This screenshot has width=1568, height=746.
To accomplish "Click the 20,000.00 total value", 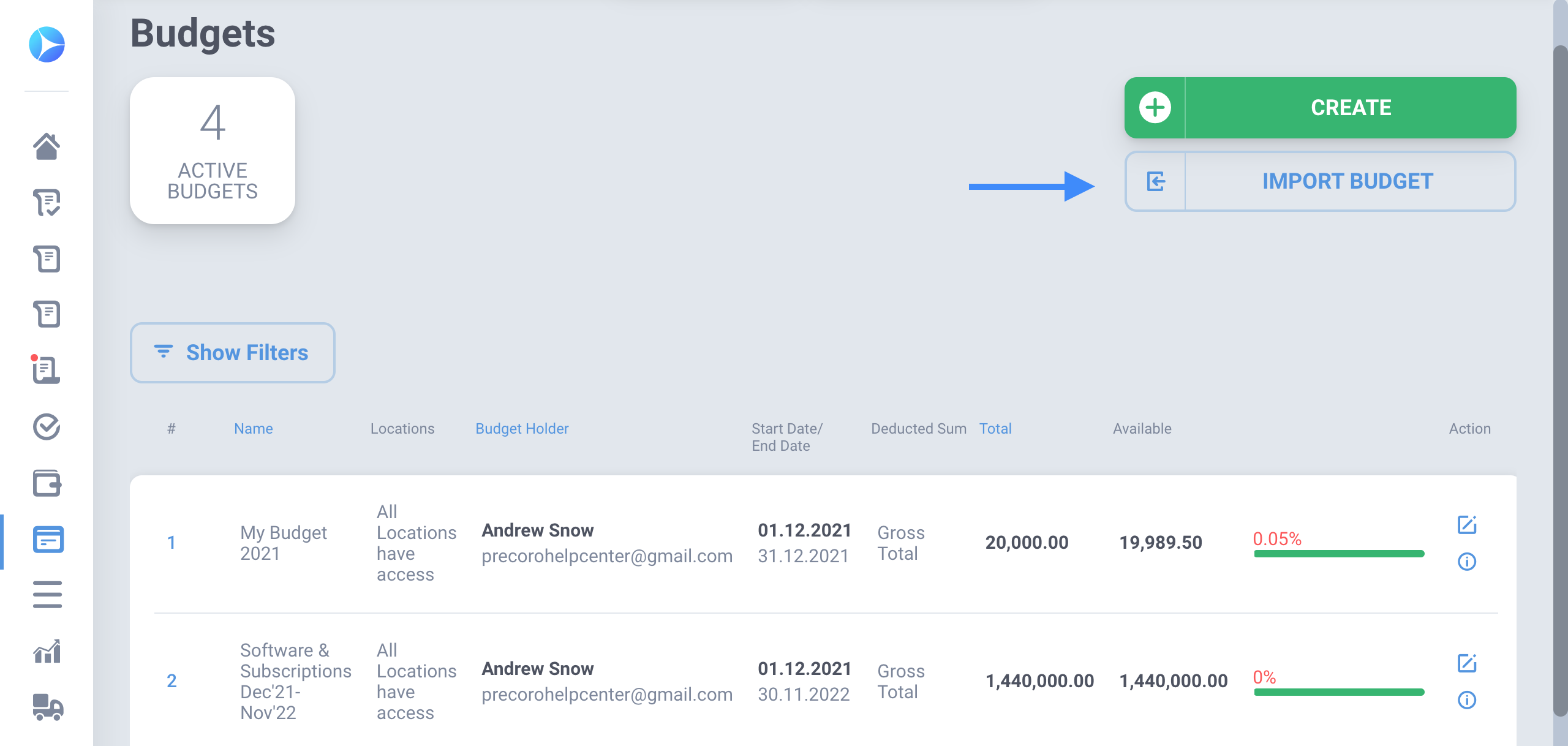I will 1027,543.
